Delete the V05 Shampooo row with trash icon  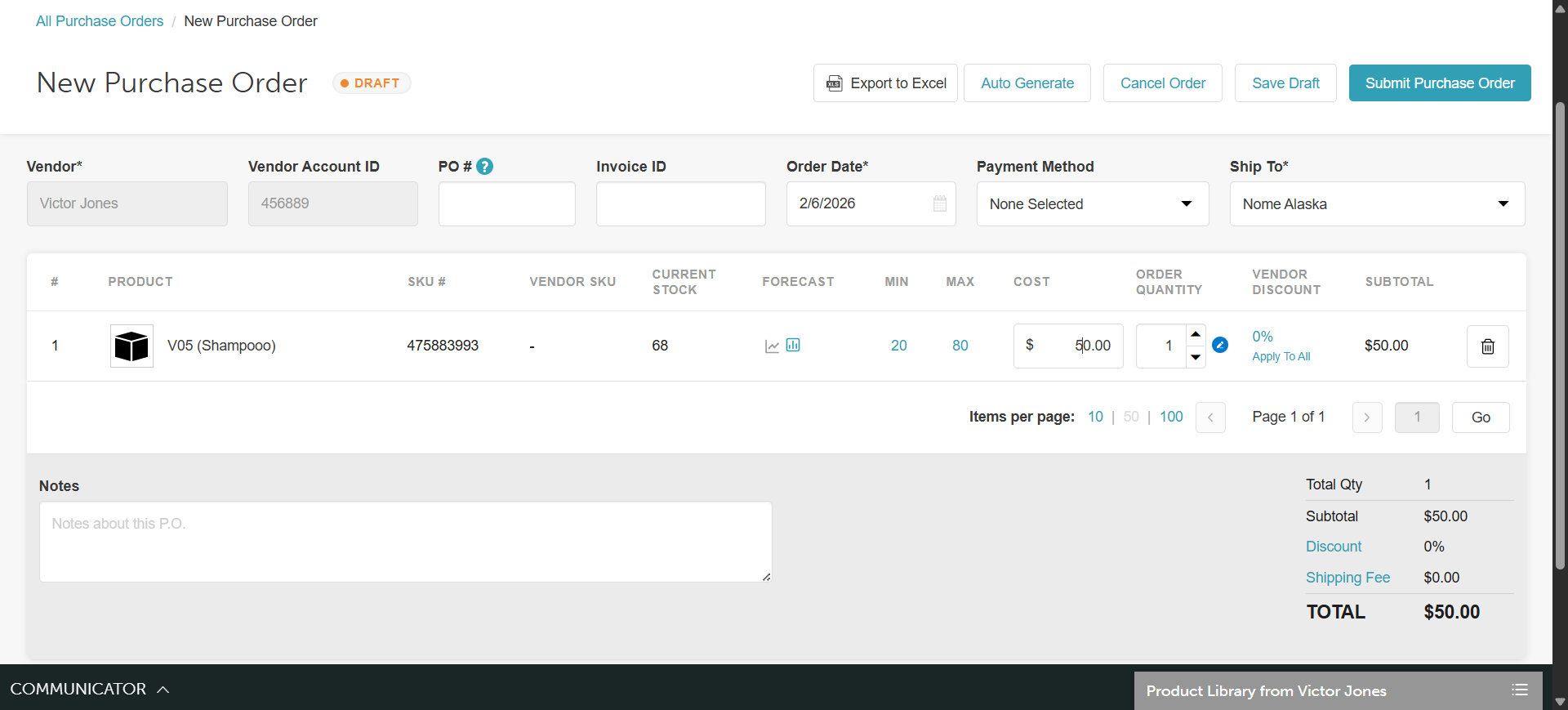coord(1488,346)
